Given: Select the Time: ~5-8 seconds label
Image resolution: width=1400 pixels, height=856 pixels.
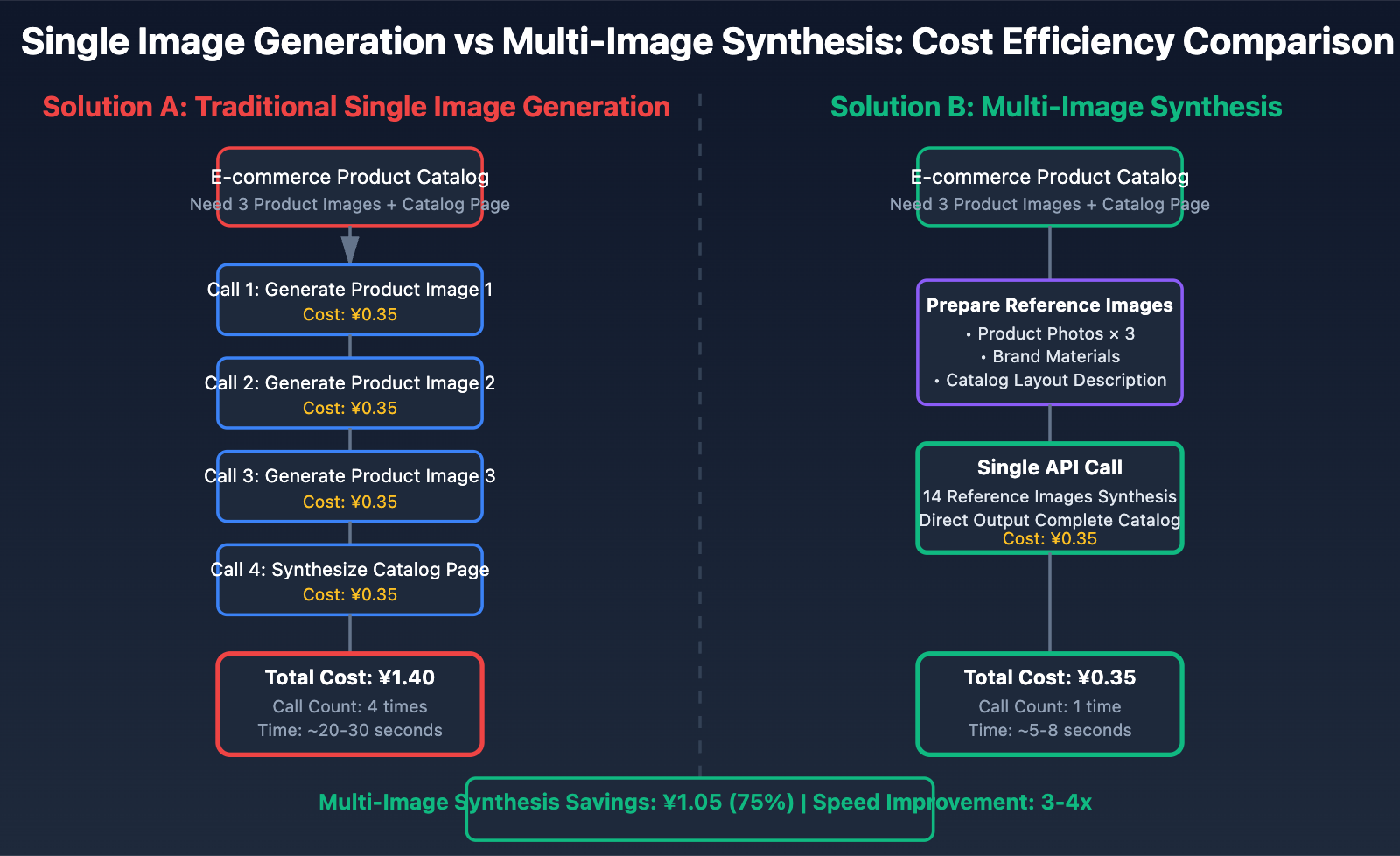Looking at the screenshot, I should click(1049, 729).
